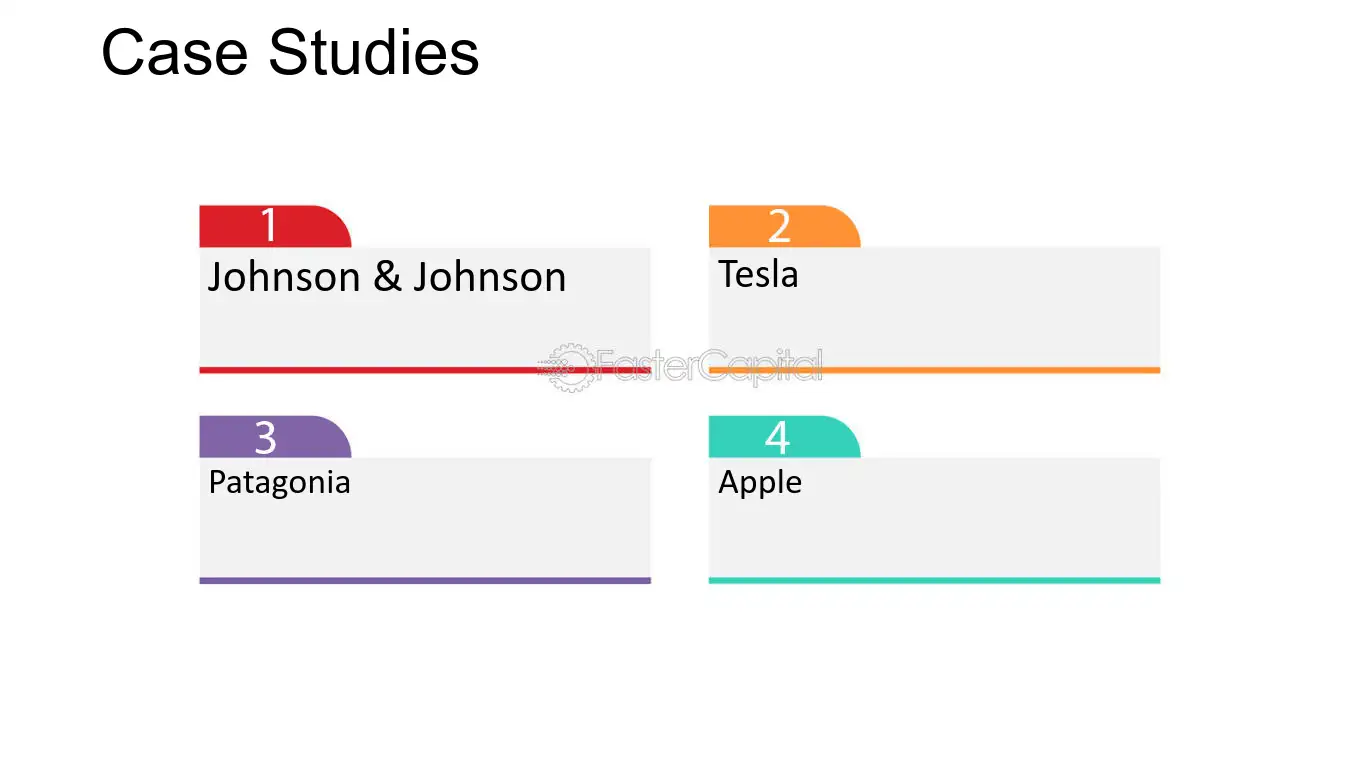Click the Patagonia label
1359x759 pixels.
(x=279, y=483)
